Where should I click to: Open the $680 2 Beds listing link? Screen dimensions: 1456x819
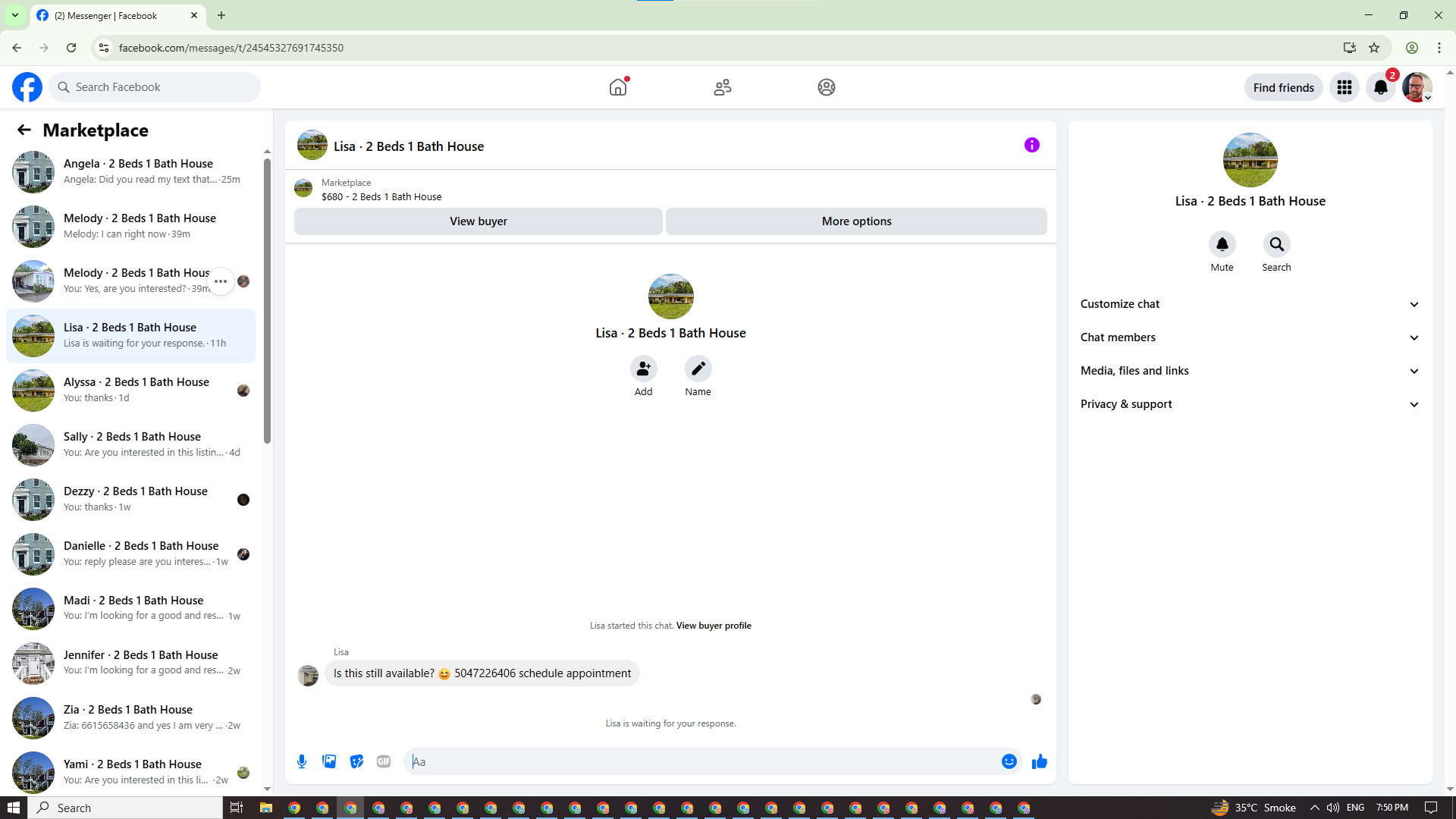[381, 196]
